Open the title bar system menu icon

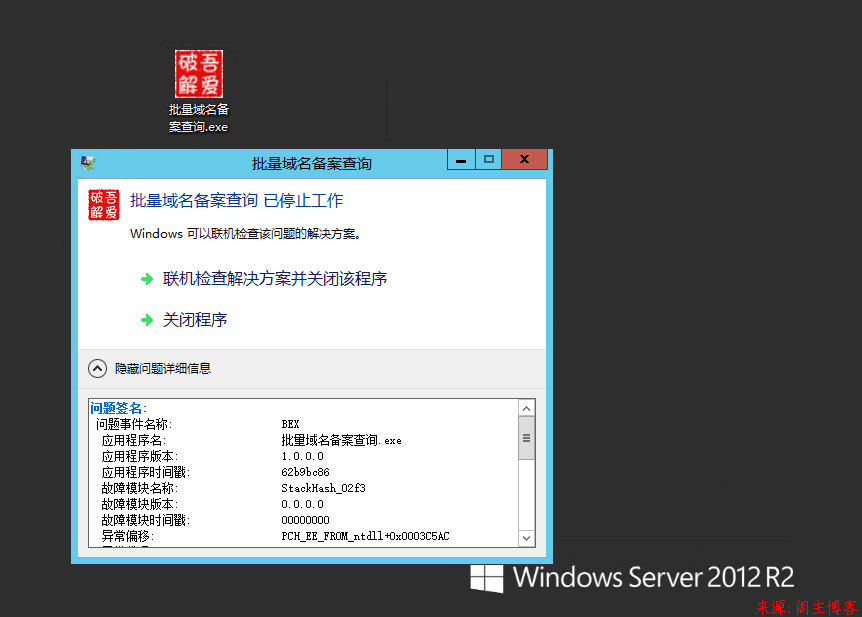[x=88, y=163]
